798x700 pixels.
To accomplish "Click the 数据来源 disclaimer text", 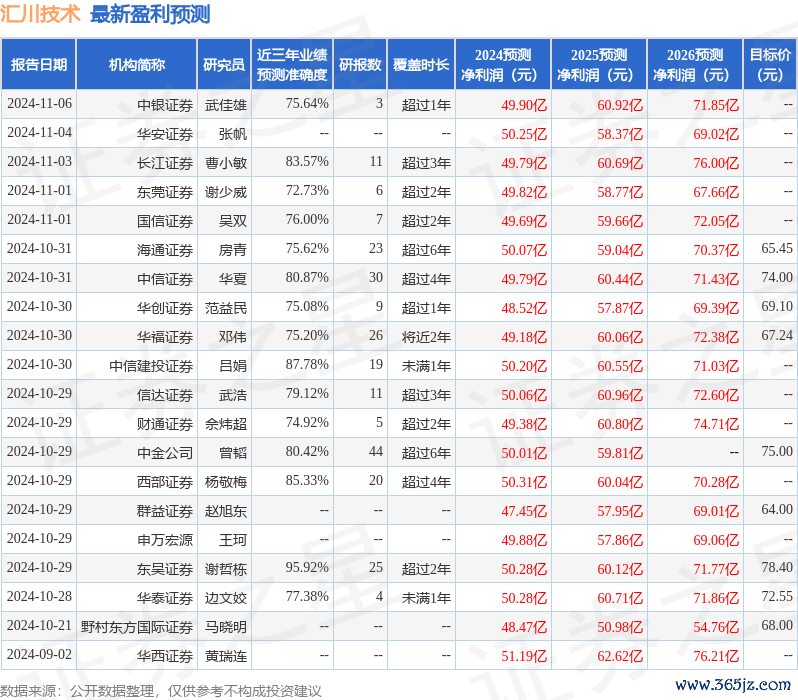I will tap(161, 691).
